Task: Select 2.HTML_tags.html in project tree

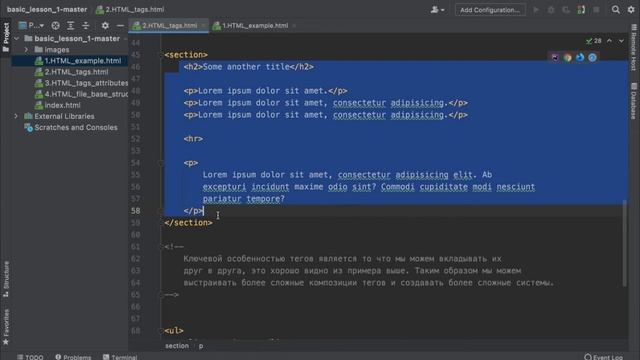Action: tap(76, 72)
